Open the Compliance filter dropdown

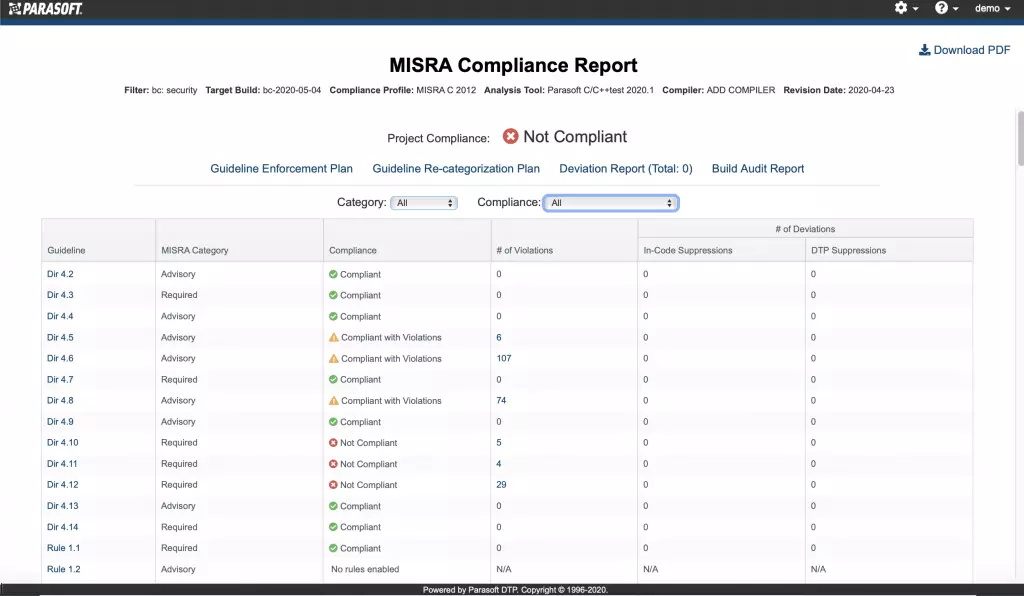point(610,202)
